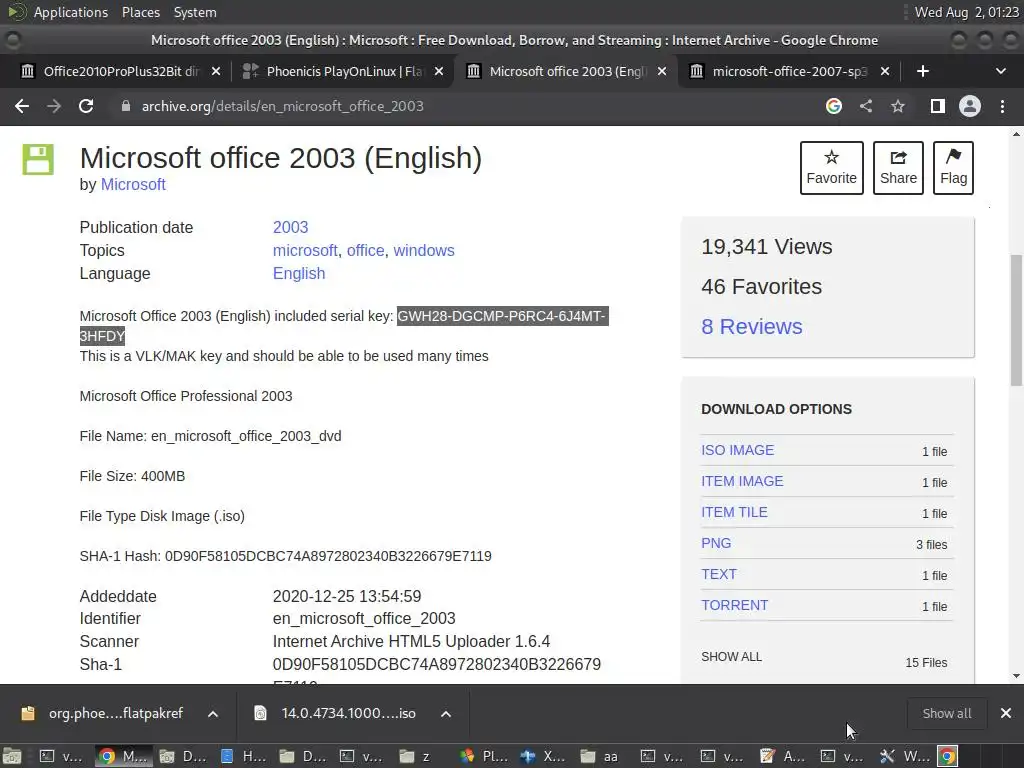Click SHOW ALL download files
This screenshot has height=768, width=1024.
pos(731,657)
